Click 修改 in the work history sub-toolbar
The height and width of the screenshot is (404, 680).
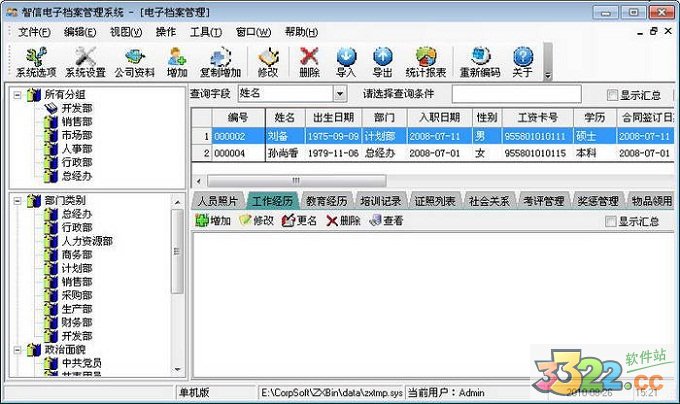[256, 221]
